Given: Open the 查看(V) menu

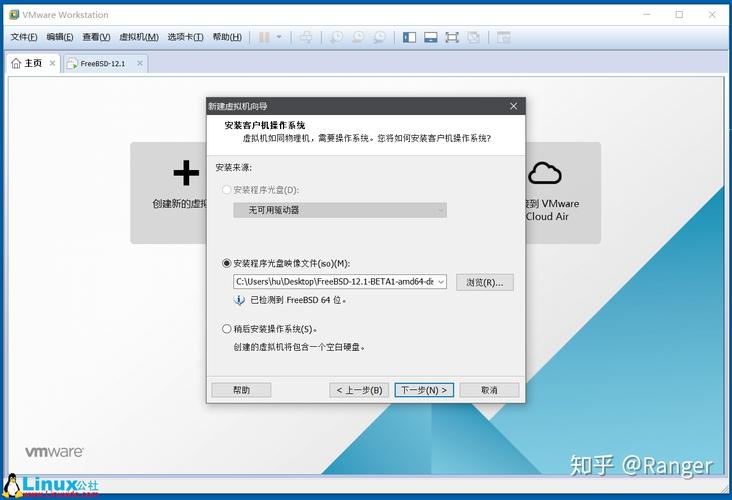Looking at the screenshot, I should coord(96,37).
